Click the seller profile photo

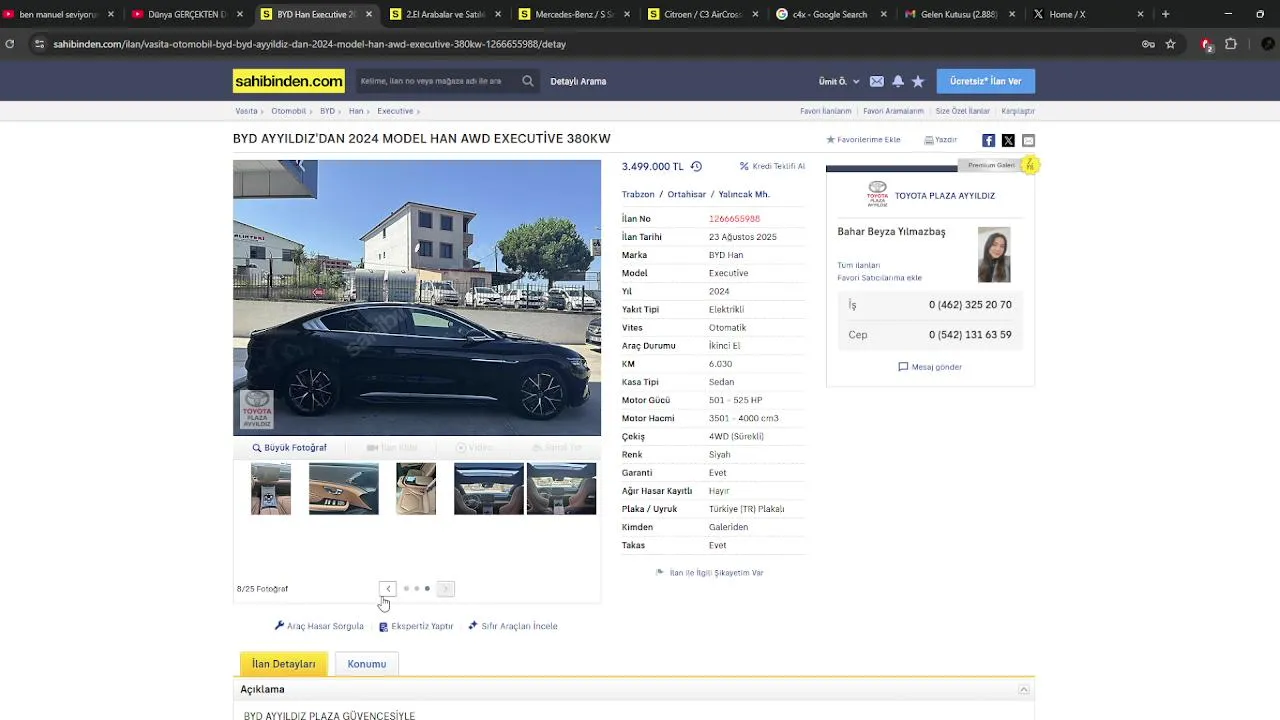point(994,255)
